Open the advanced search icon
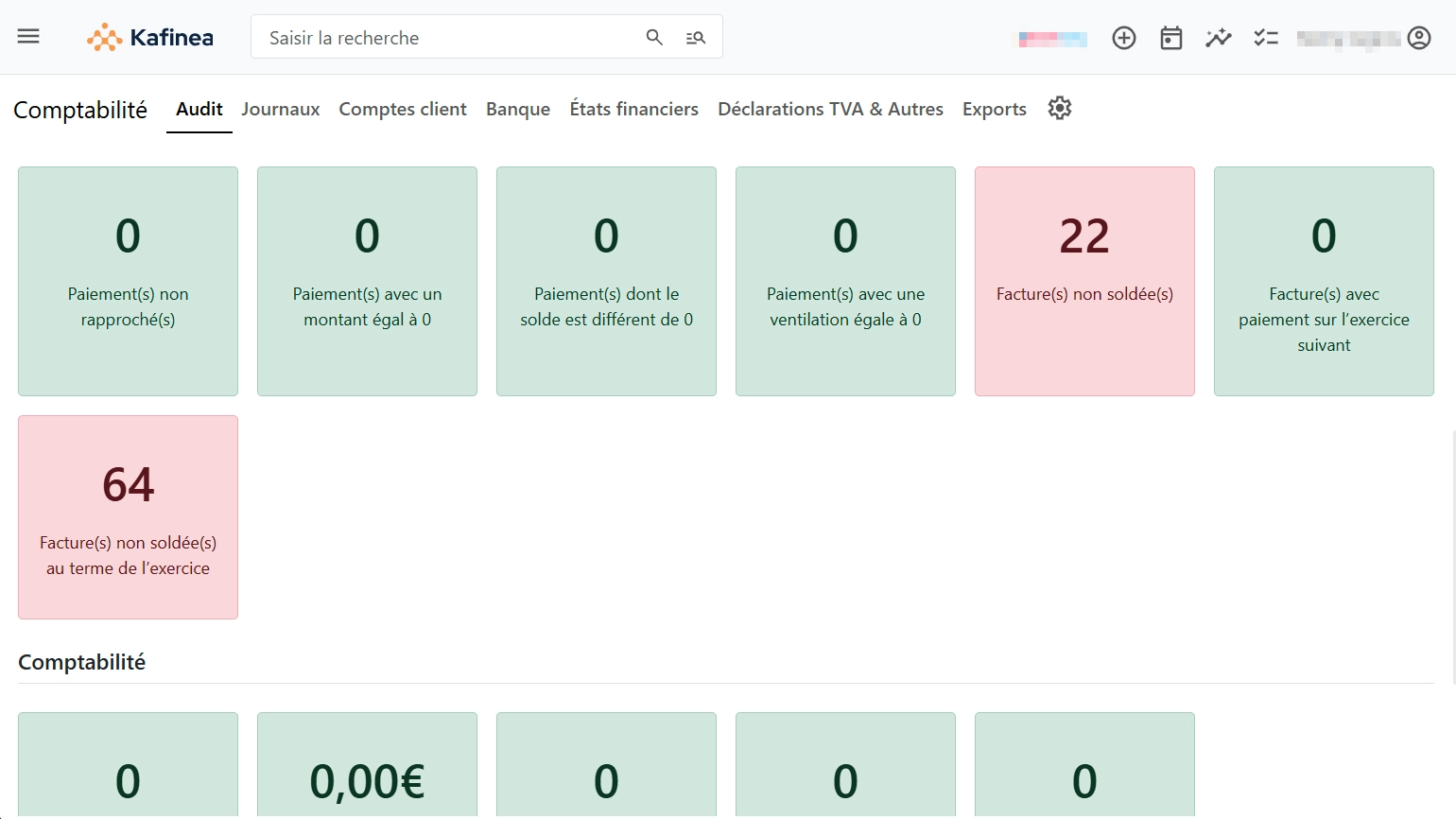The image size is (1456, 819). pos(695,37)
